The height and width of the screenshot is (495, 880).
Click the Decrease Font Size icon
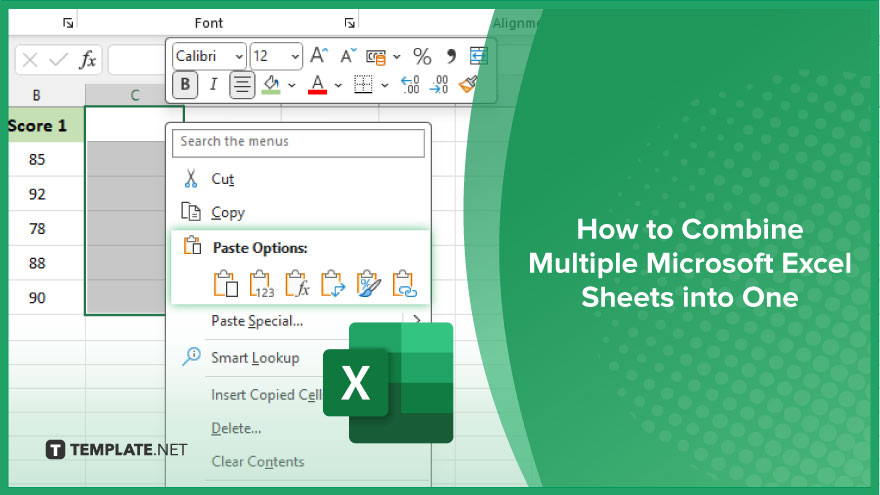click(x=348, y=56)
